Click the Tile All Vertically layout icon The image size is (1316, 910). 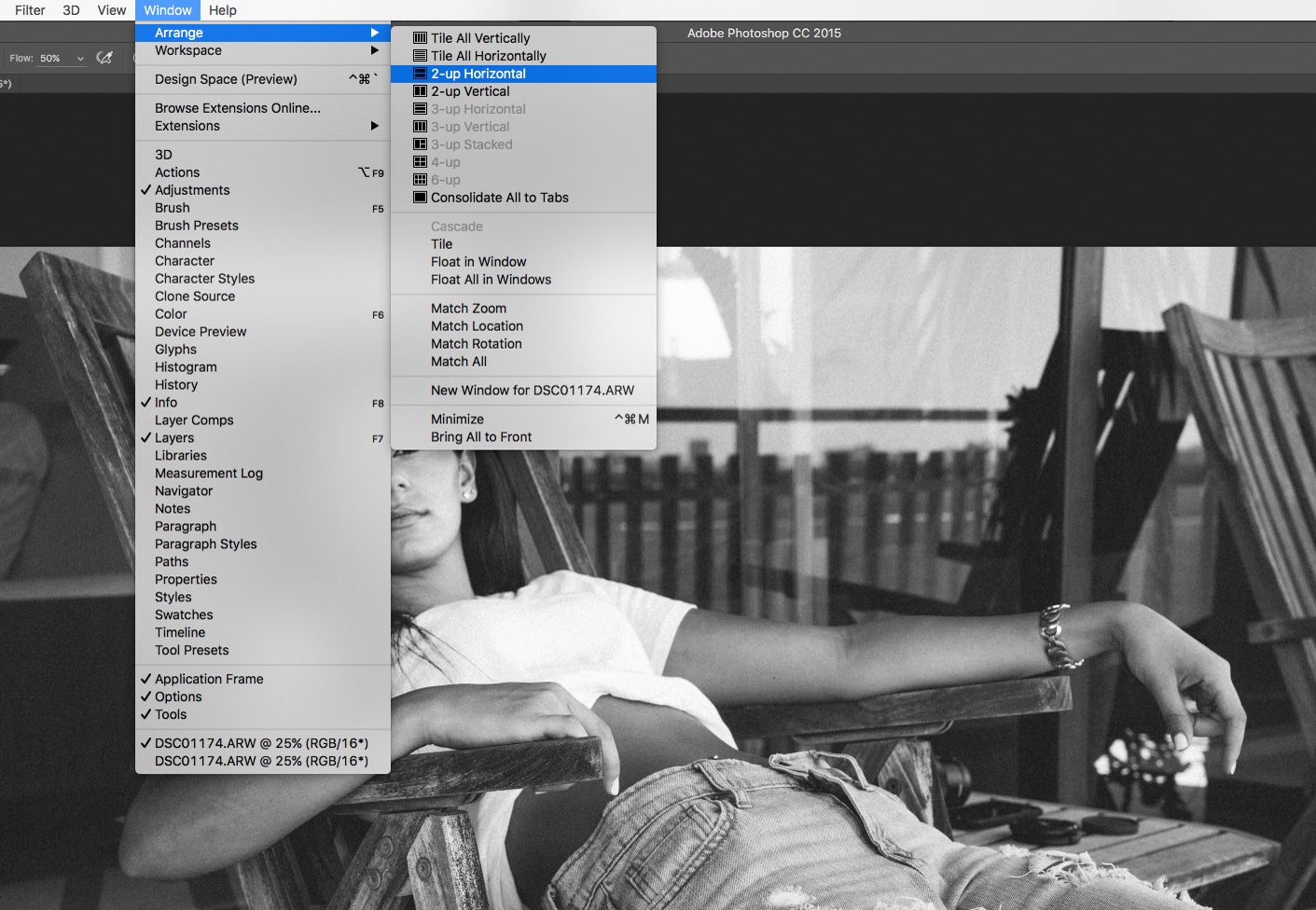click(420, 38)
